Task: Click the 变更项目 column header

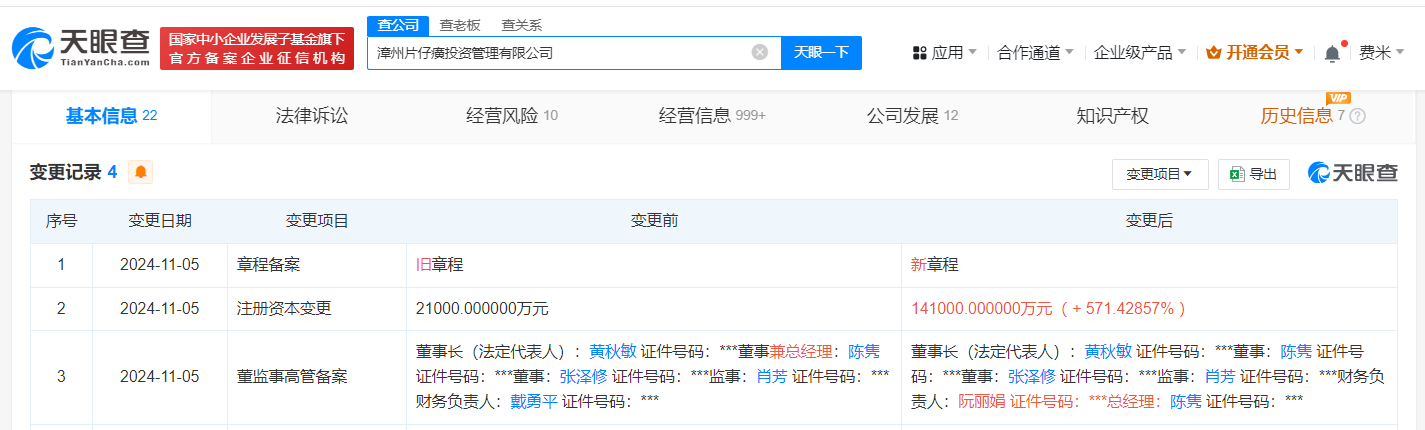Action: (317, 221)
